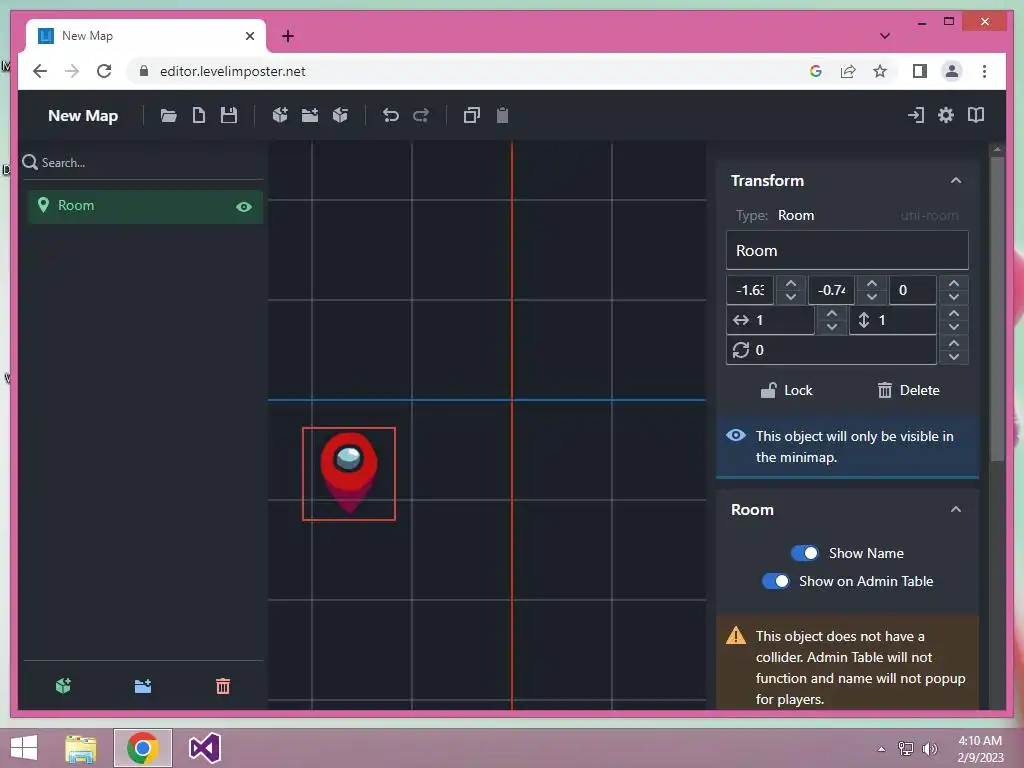This screenshot has height=768, width=1024.
Task: Add folder from bottom-left blue icon
Action: [x=143, y=686]
